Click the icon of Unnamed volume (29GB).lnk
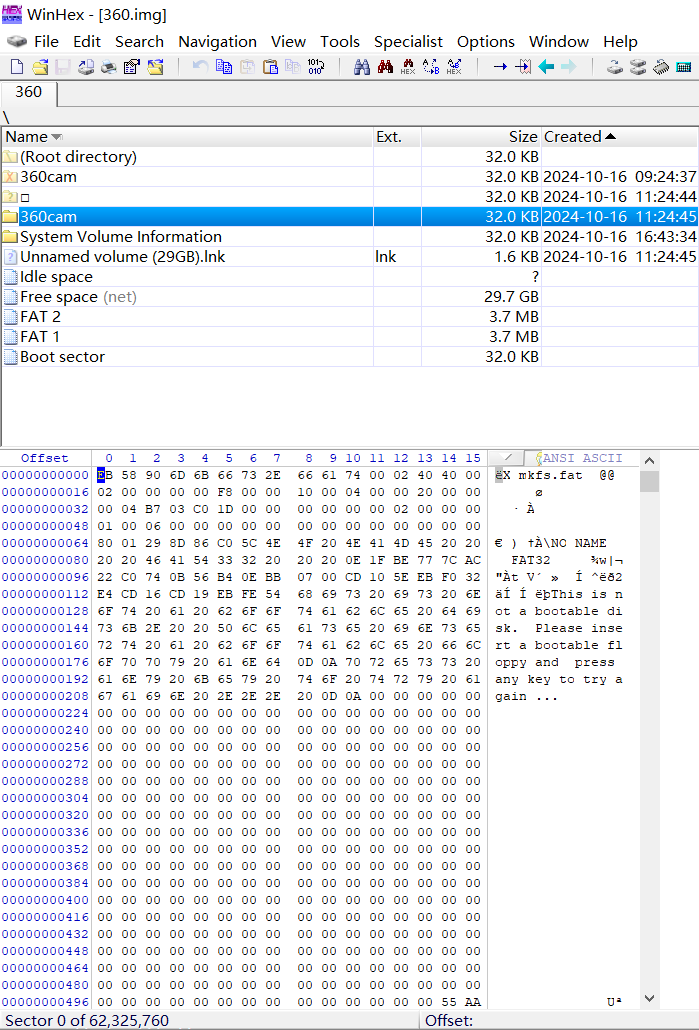The width and height of the screenshot is (699, 1030). [10, 257]
